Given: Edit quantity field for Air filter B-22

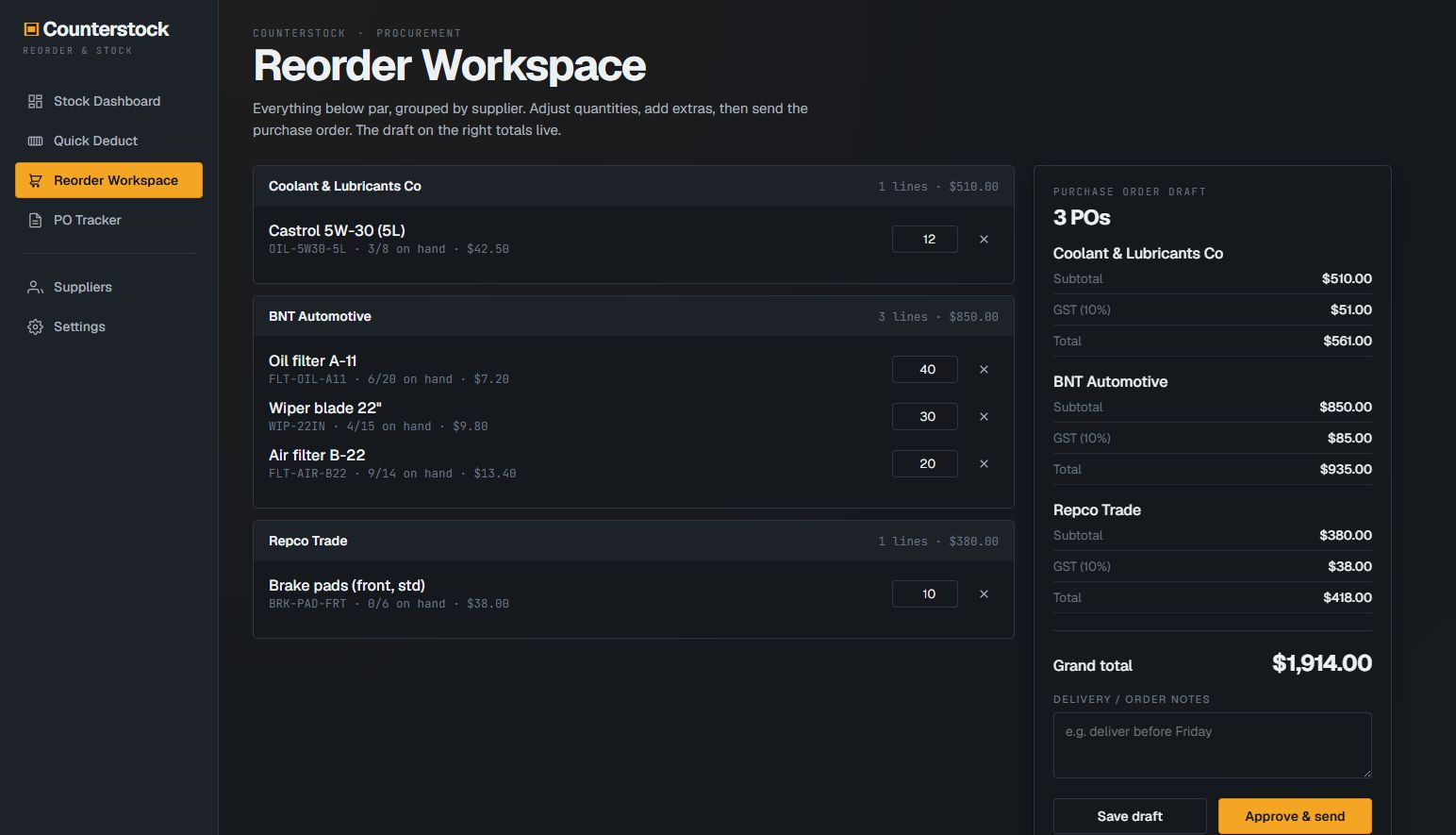Looking at the screenshot, I should point(925,463).
